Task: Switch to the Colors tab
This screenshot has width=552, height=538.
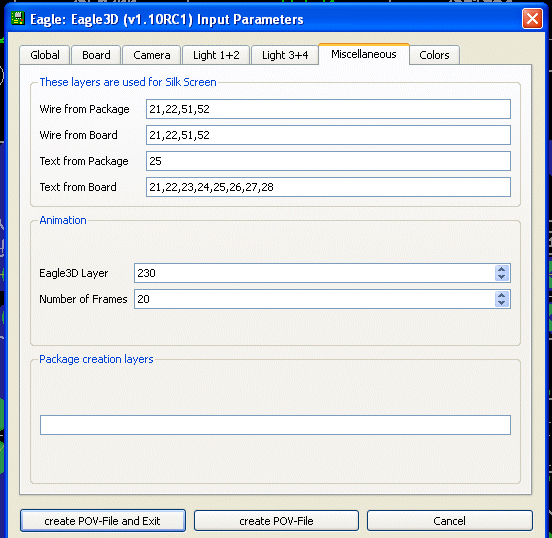Action: [x=434, y=55]
